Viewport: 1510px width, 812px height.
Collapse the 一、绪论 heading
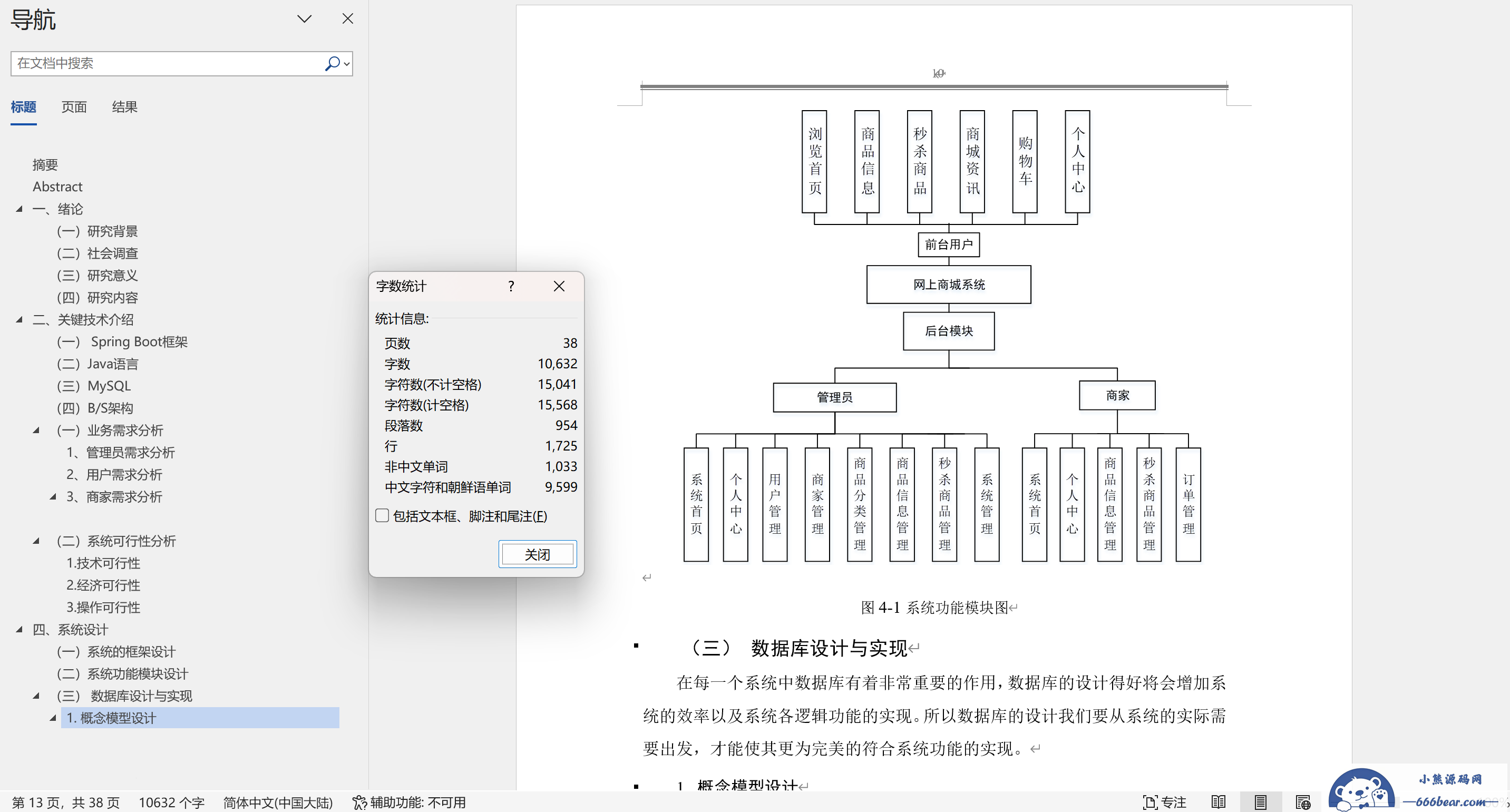[20, 209]
